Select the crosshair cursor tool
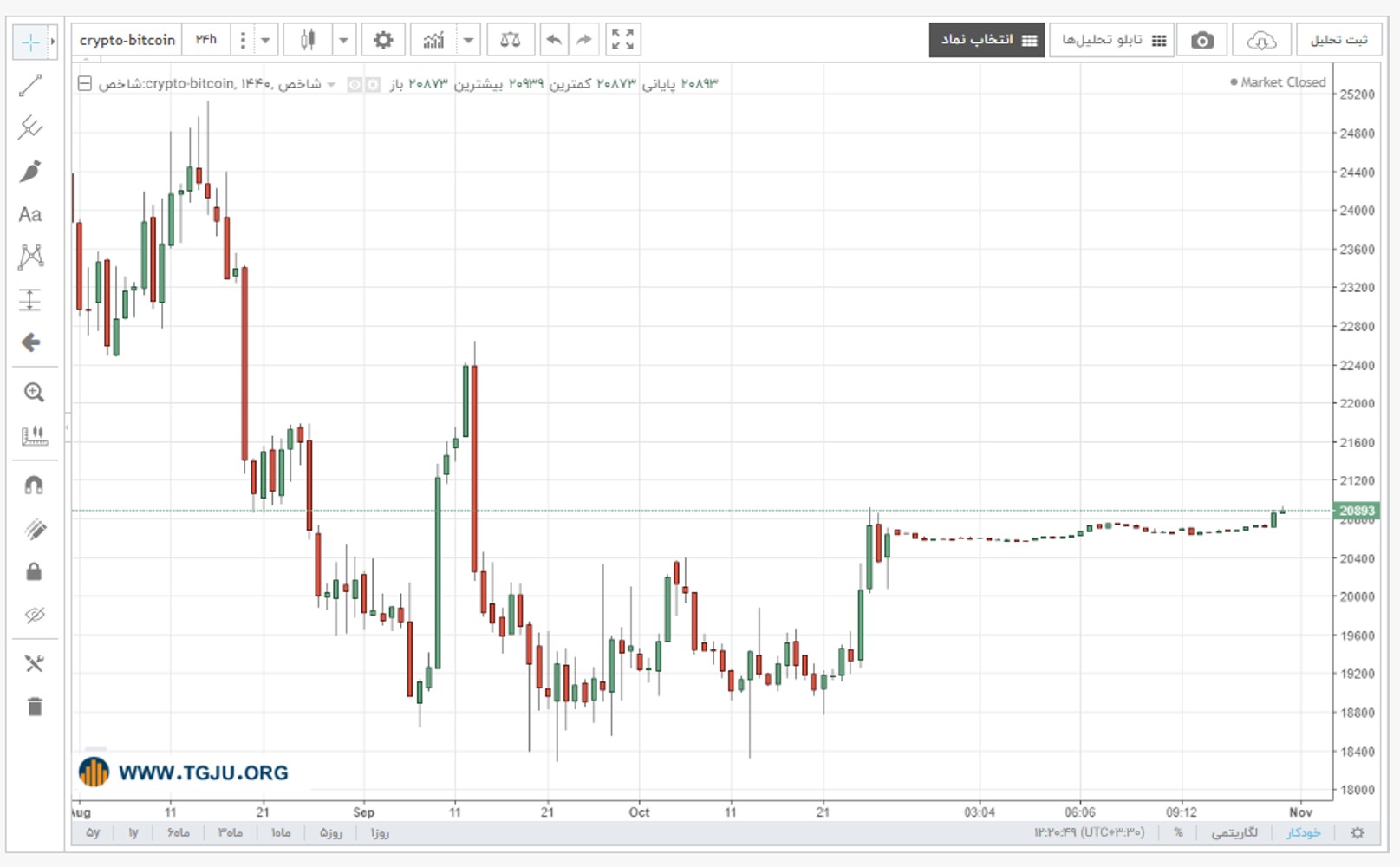1400x867 pixels. (30, 42)
